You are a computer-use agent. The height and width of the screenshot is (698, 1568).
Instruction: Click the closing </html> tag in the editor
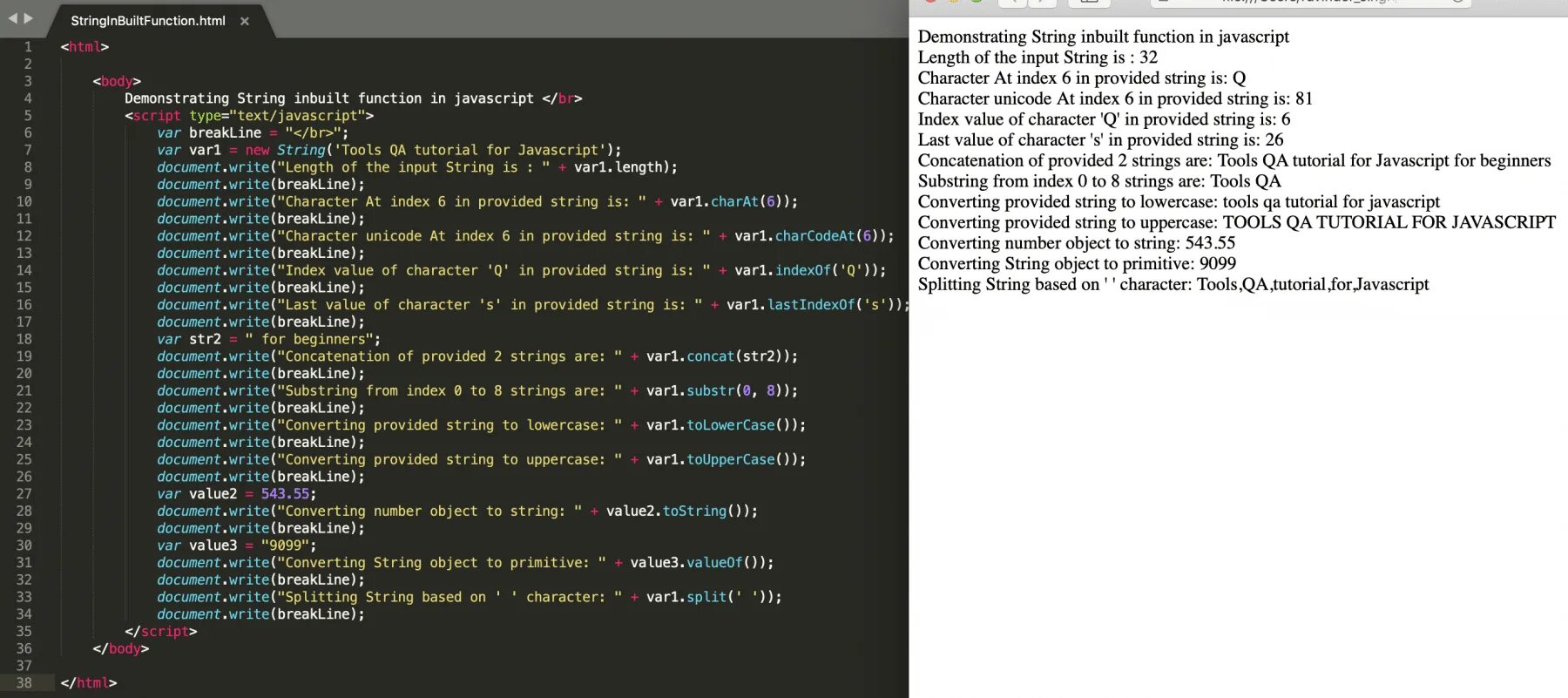pyautogui.click(x=89, y=683)
